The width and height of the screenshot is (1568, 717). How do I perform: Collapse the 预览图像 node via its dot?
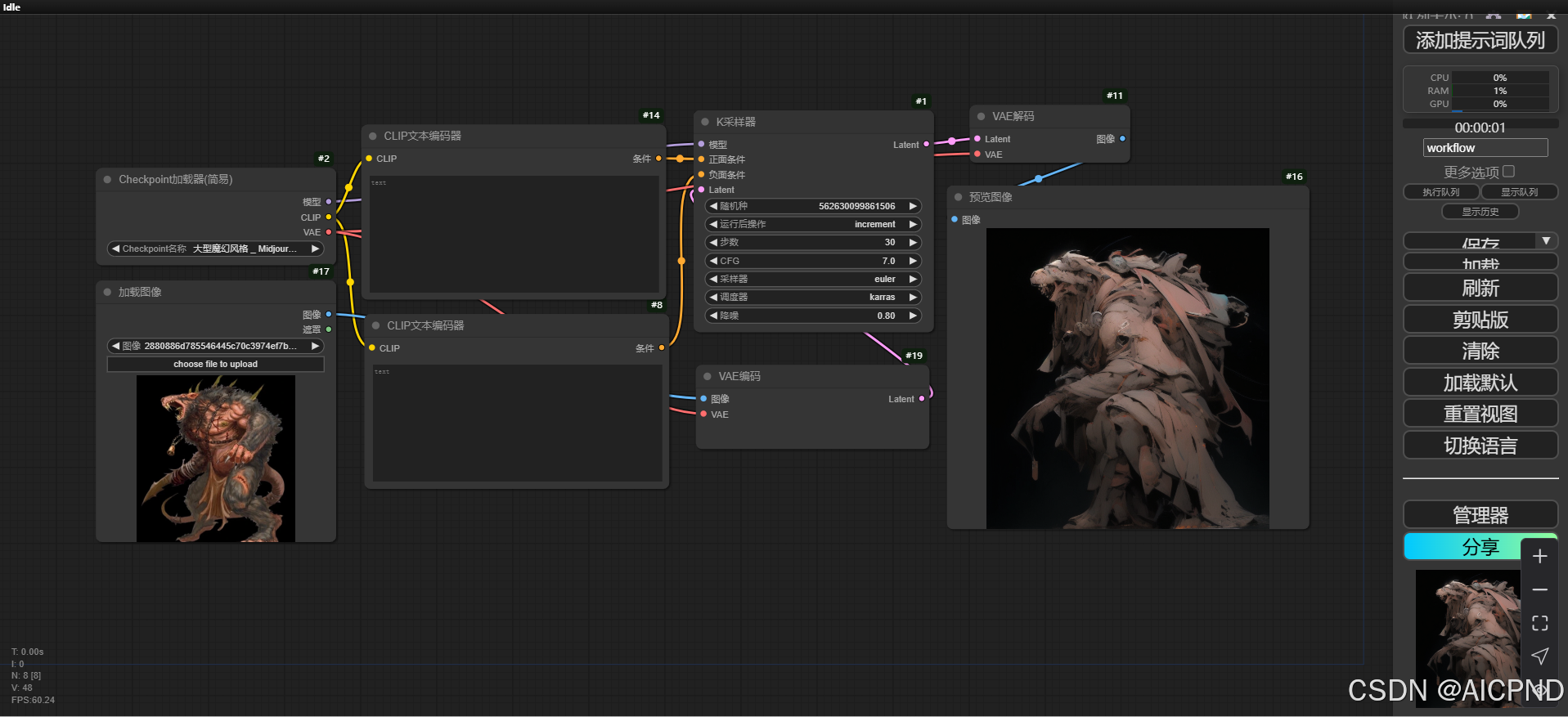click(958, 197)
